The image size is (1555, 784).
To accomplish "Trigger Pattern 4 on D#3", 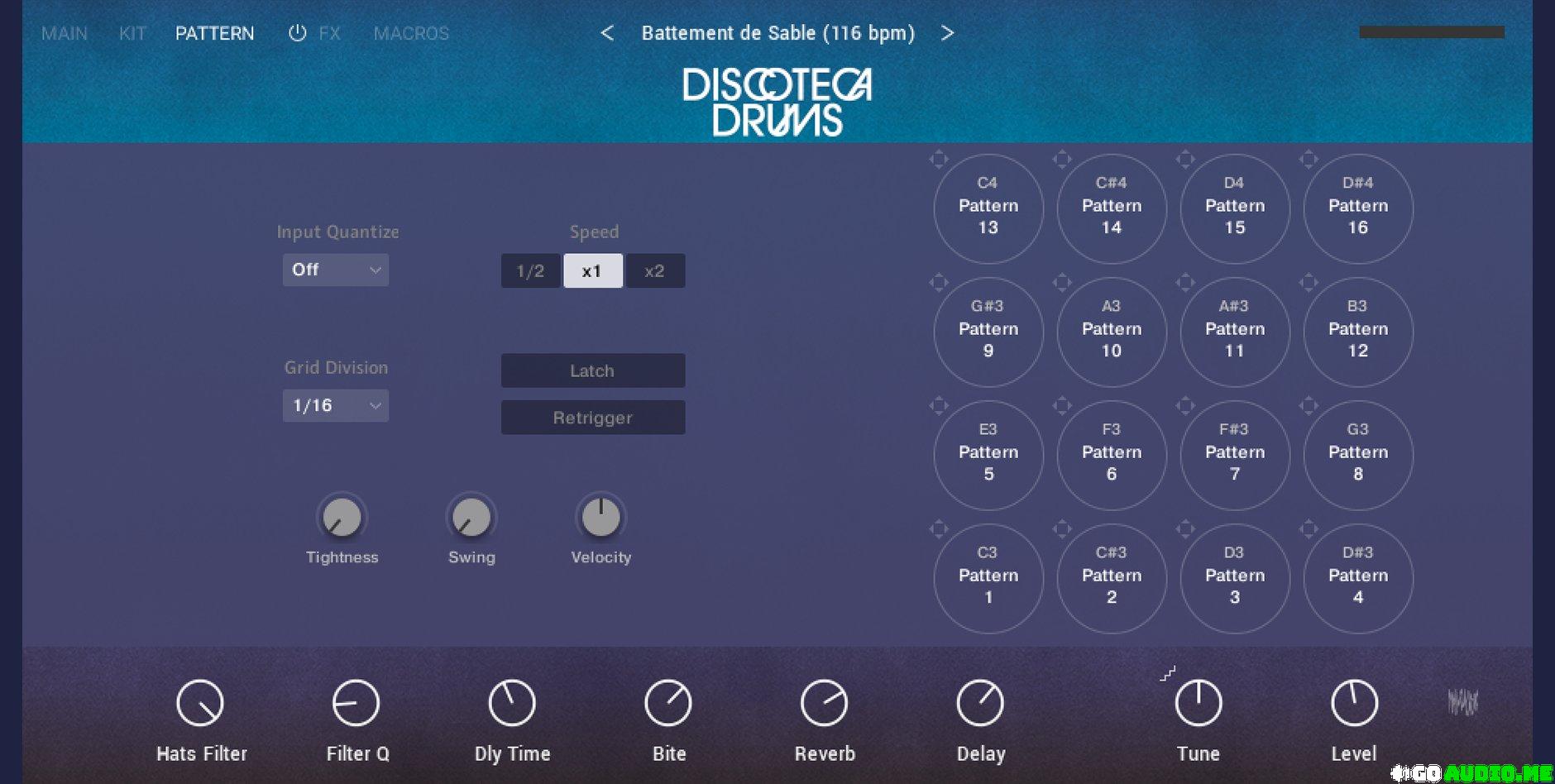I will [1358, 579].
